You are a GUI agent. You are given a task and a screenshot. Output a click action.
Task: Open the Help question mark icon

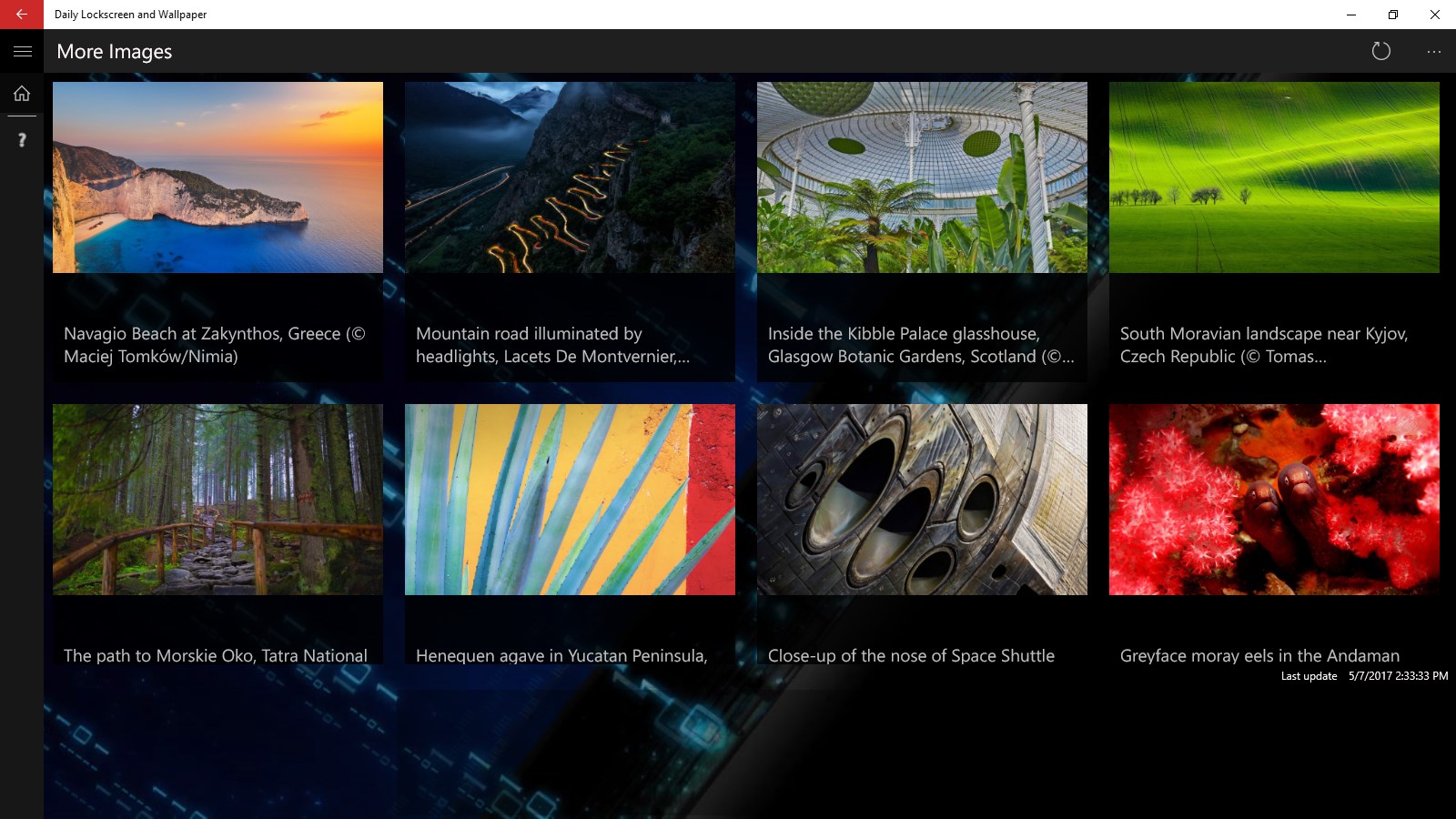(x=22, y=139)
